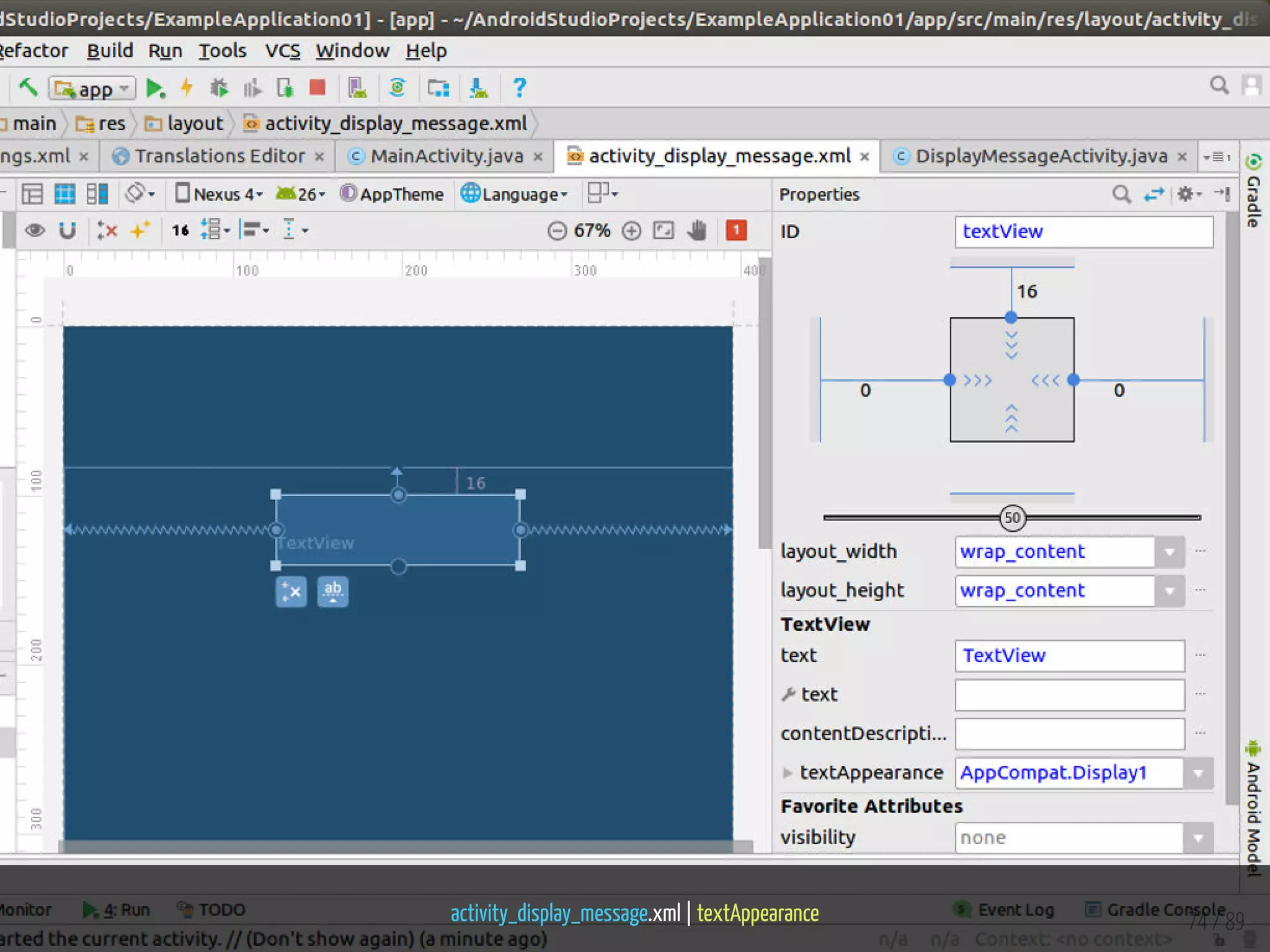Click the top constraint handle on TextView
This screenshot has height=952, width=1270.
[x=399, y=495]
